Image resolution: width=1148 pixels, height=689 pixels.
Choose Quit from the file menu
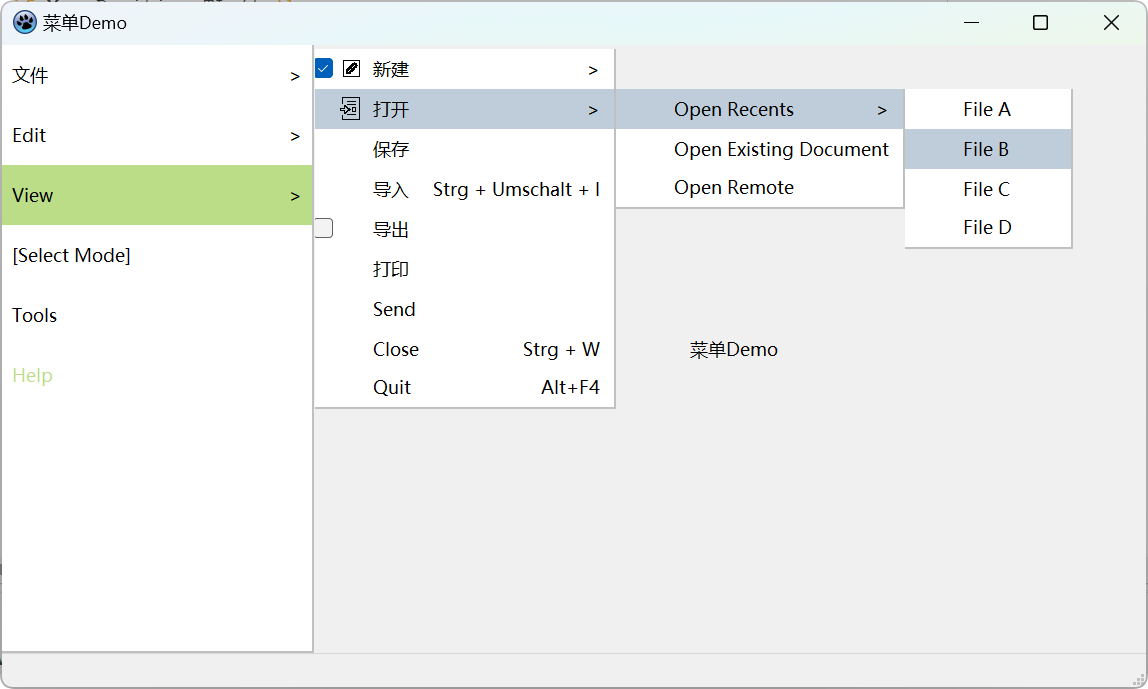[392, 387]
